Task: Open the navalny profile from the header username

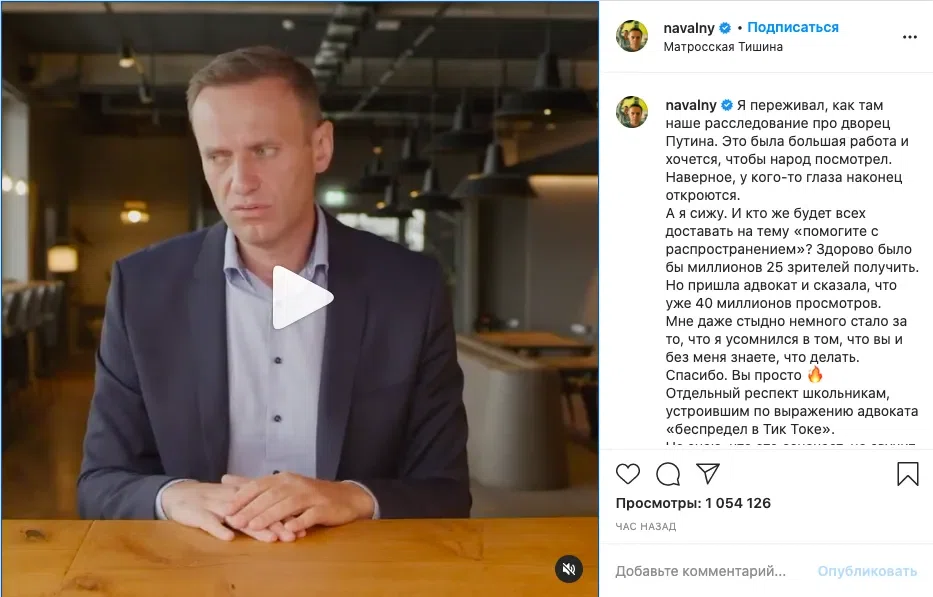Action: tap(688, 27)
